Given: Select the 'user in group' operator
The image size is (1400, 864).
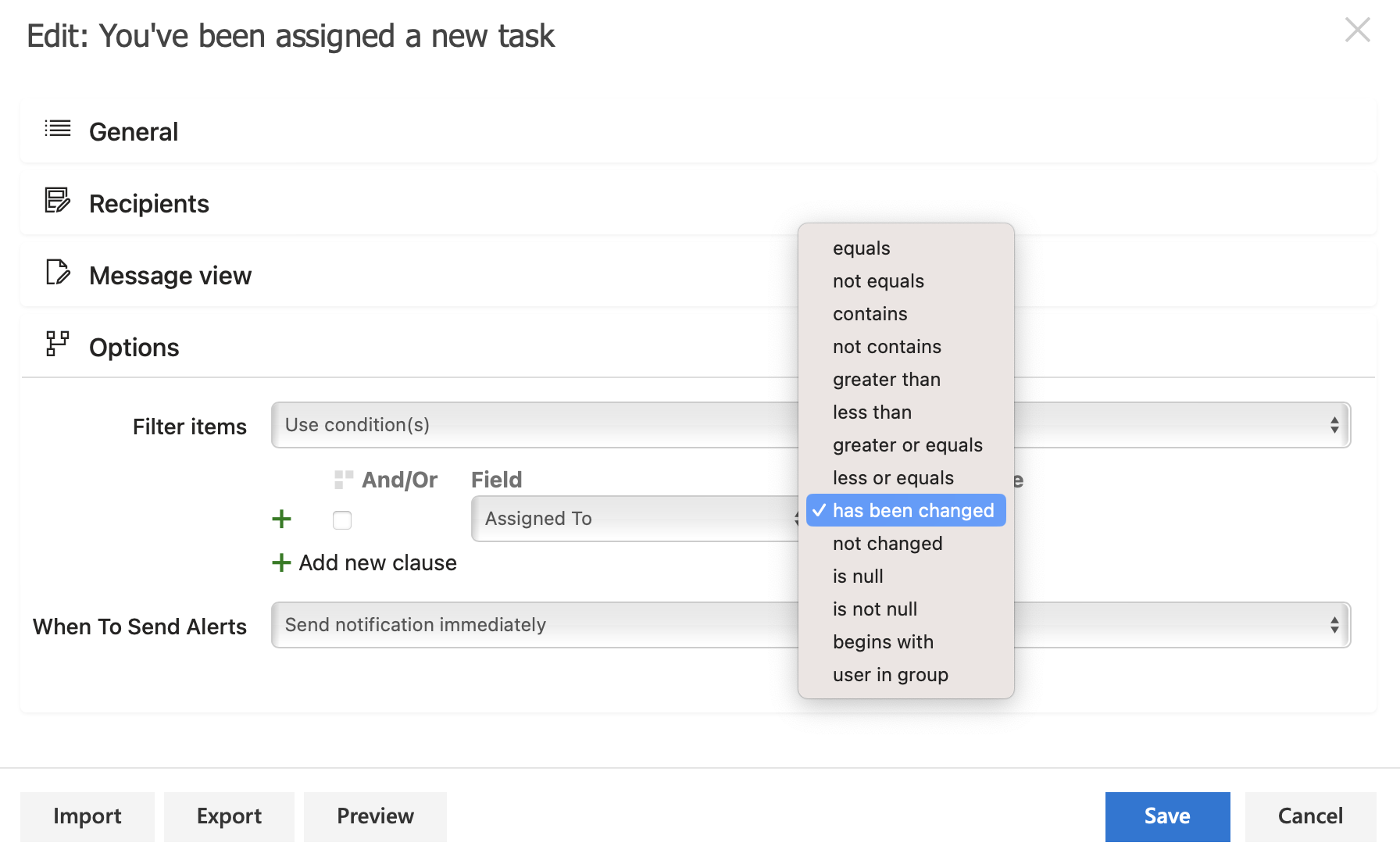Looking at the screenshot, I should pos(891,674).
